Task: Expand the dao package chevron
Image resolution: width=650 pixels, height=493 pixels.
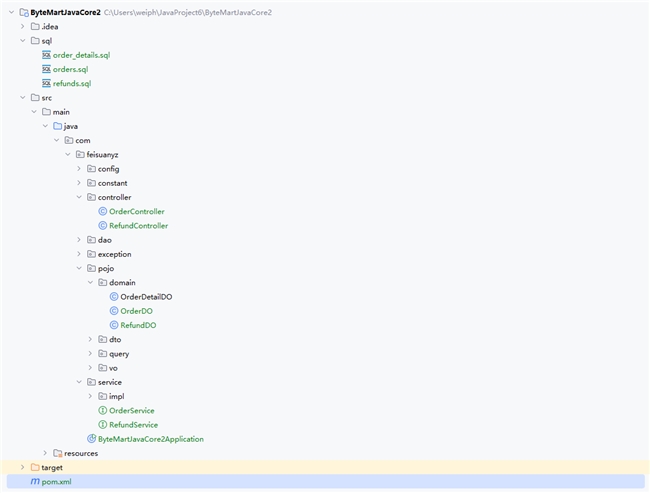Action: [79, 240]
